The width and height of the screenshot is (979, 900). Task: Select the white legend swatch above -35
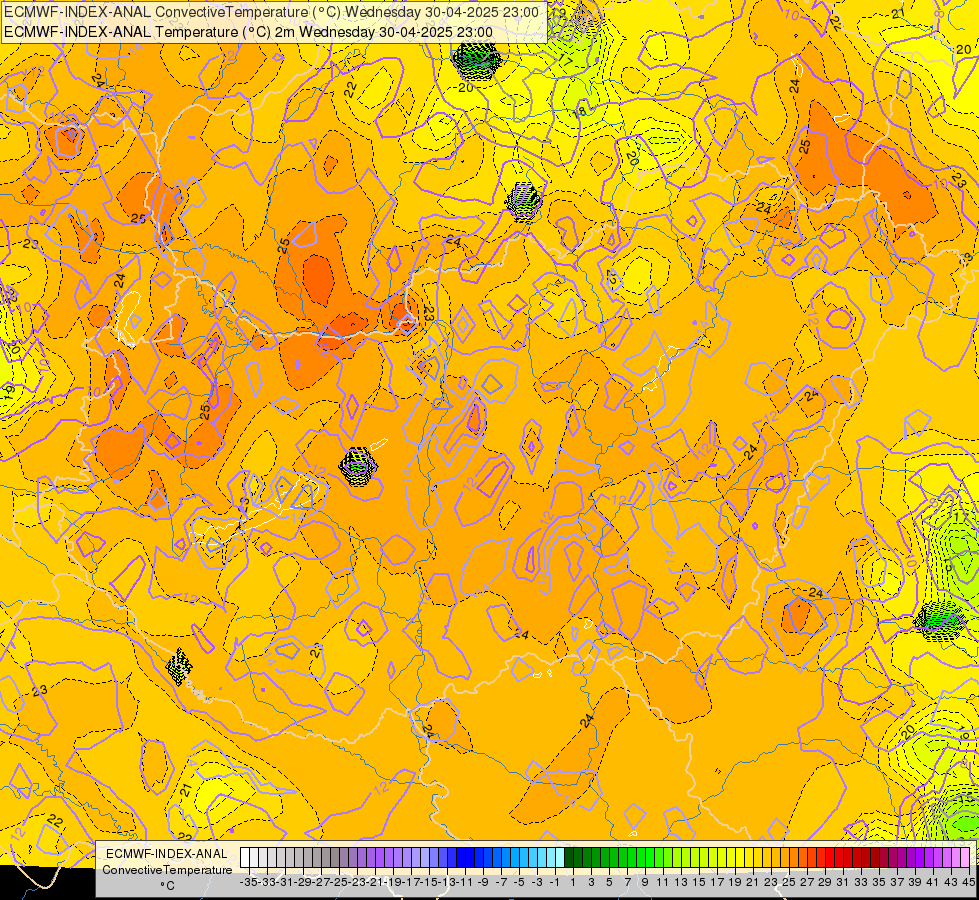(245, 858)
